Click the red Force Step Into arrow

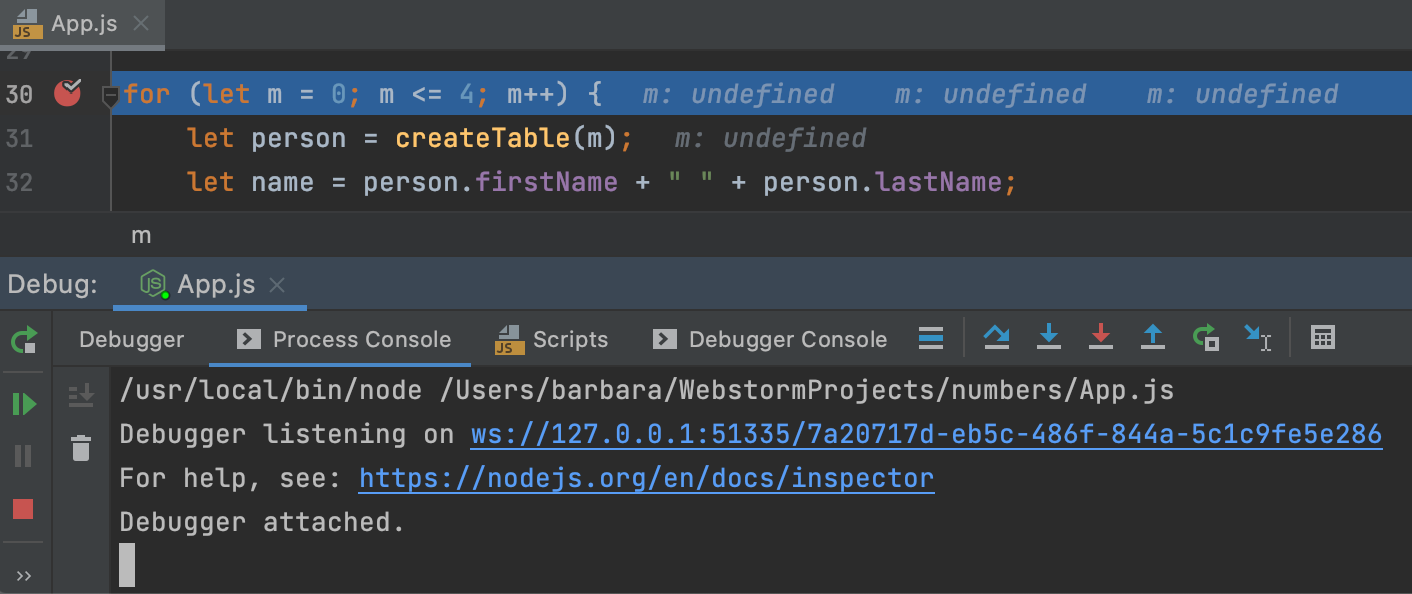click(x=1100, y=338)
